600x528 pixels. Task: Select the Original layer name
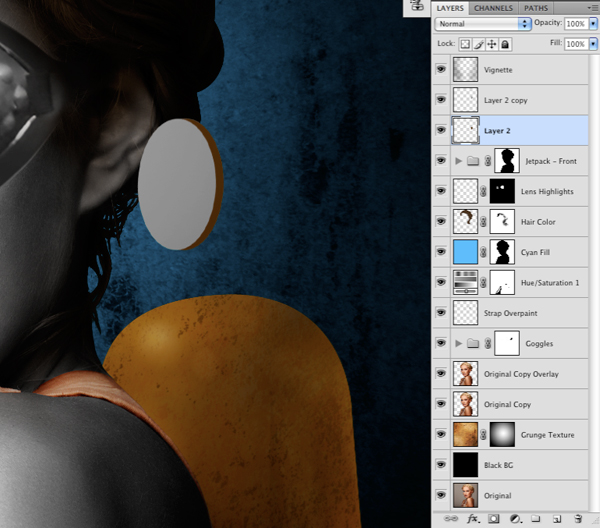[x=497, y=495]
